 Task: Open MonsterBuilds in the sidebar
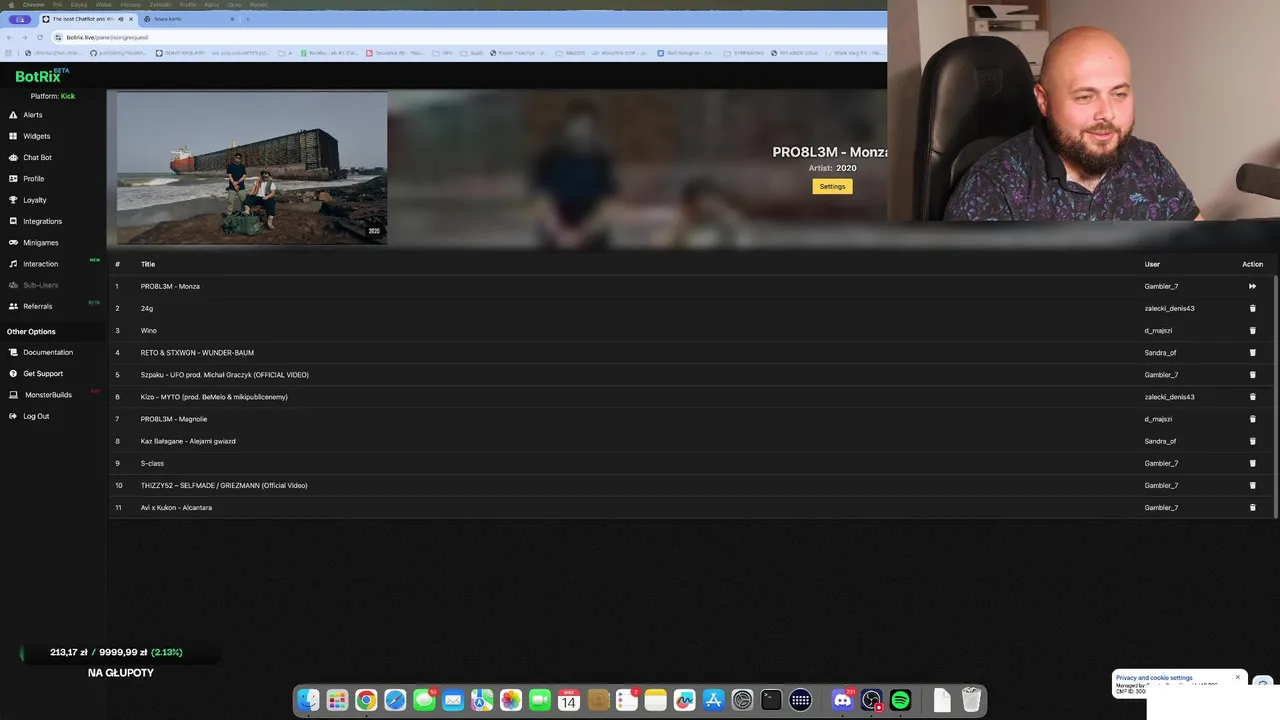pos(47,395)
